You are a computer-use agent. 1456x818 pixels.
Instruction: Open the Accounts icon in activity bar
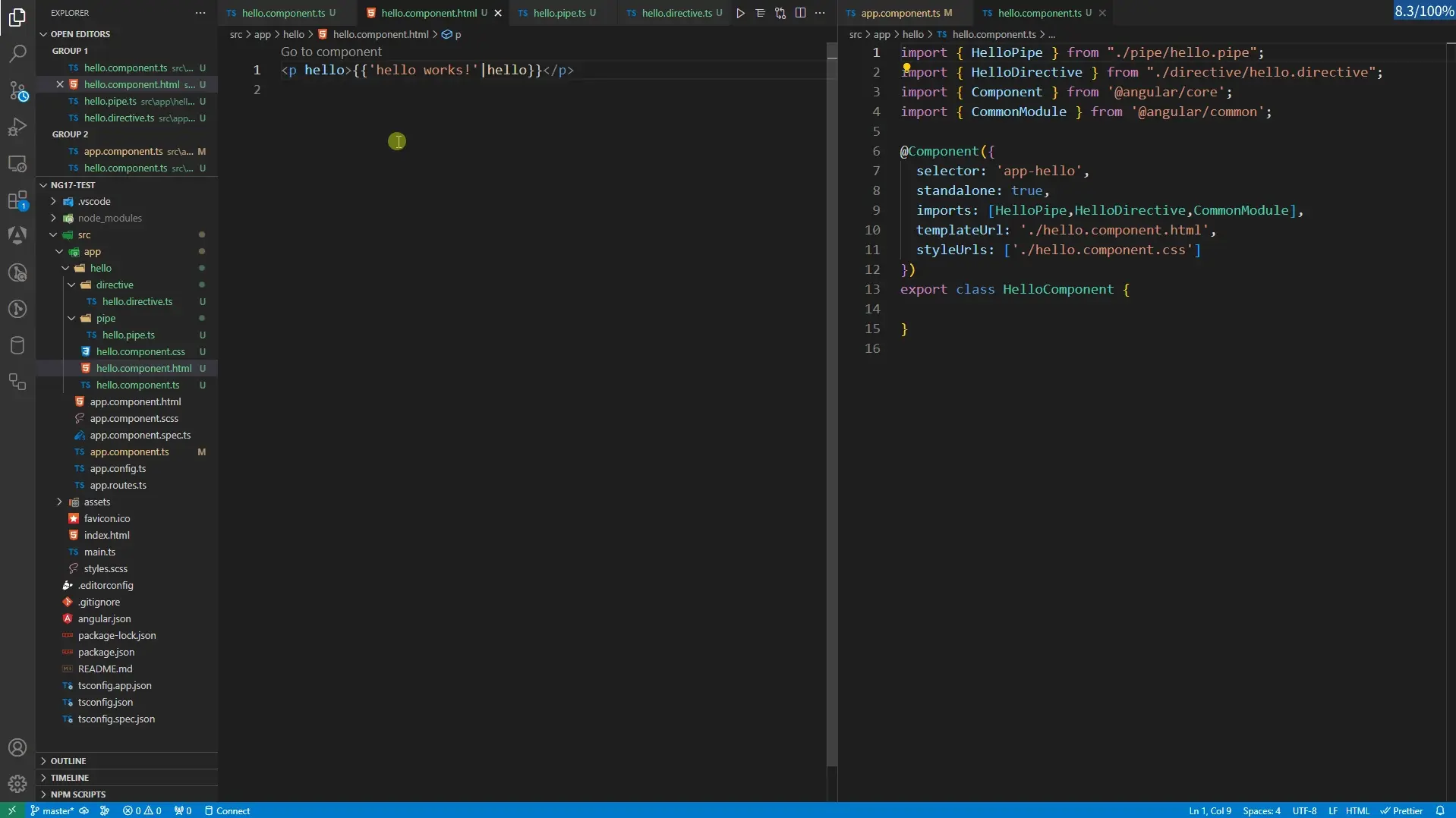17,747
